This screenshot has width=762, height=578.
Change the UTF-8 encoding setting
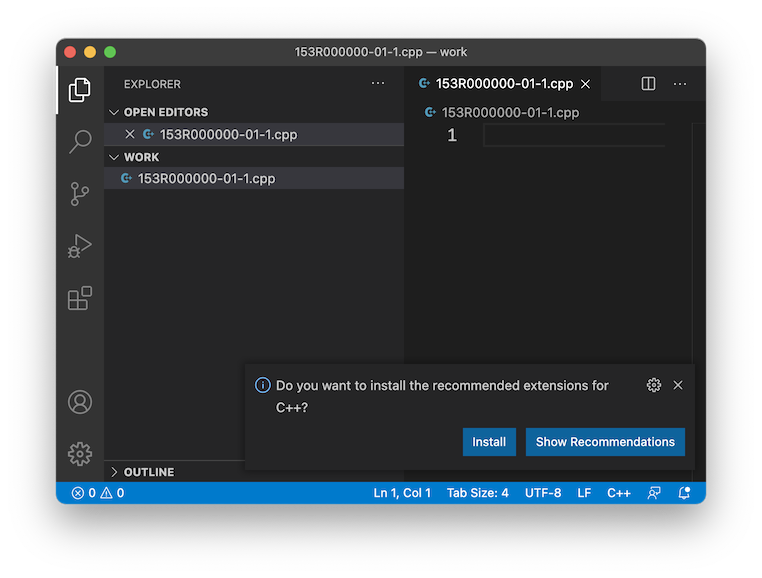pos(543,493)
